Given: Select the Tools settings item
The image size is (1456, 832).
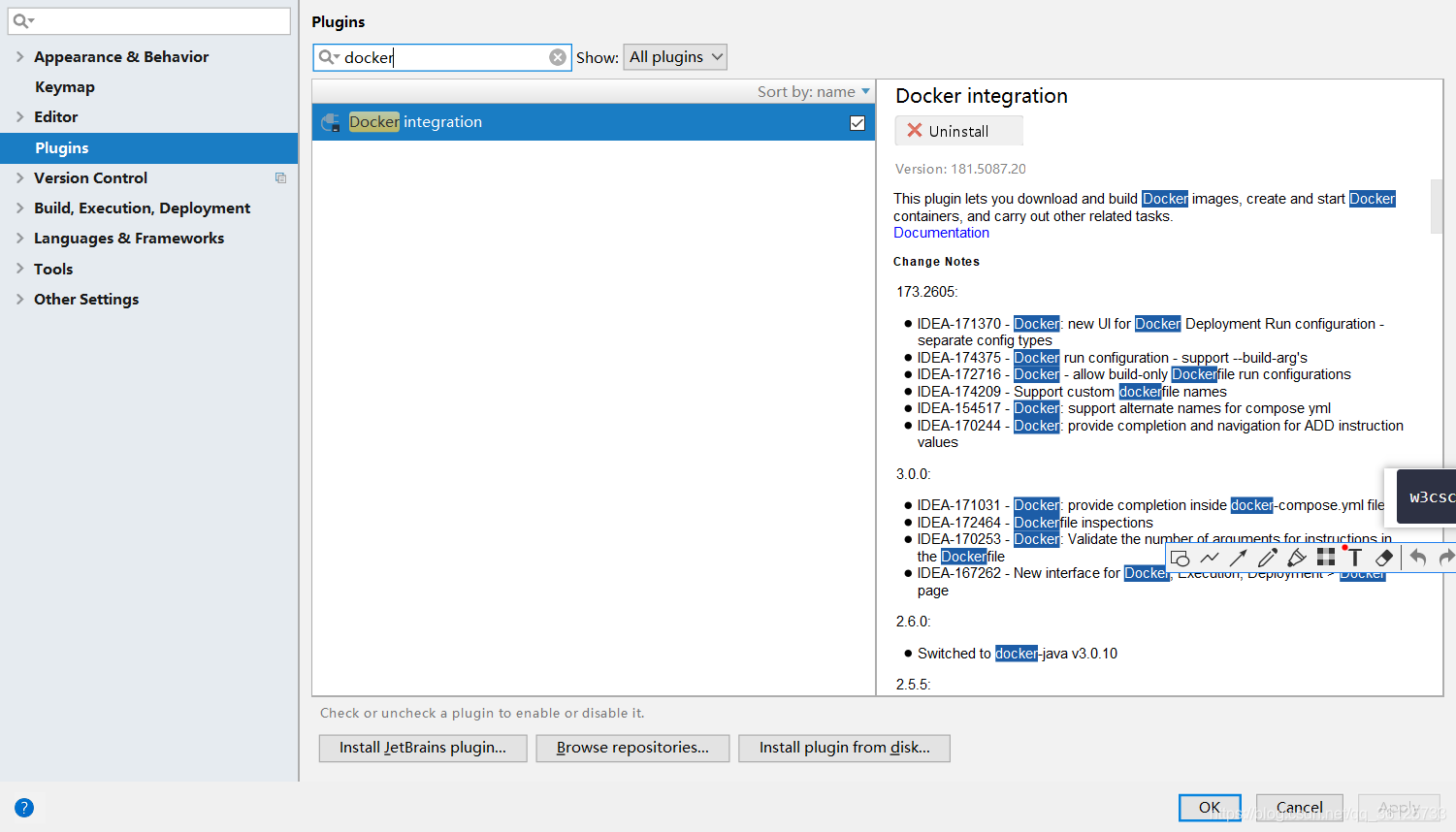Looking at the screenshot, I should [x=53, y=270].
